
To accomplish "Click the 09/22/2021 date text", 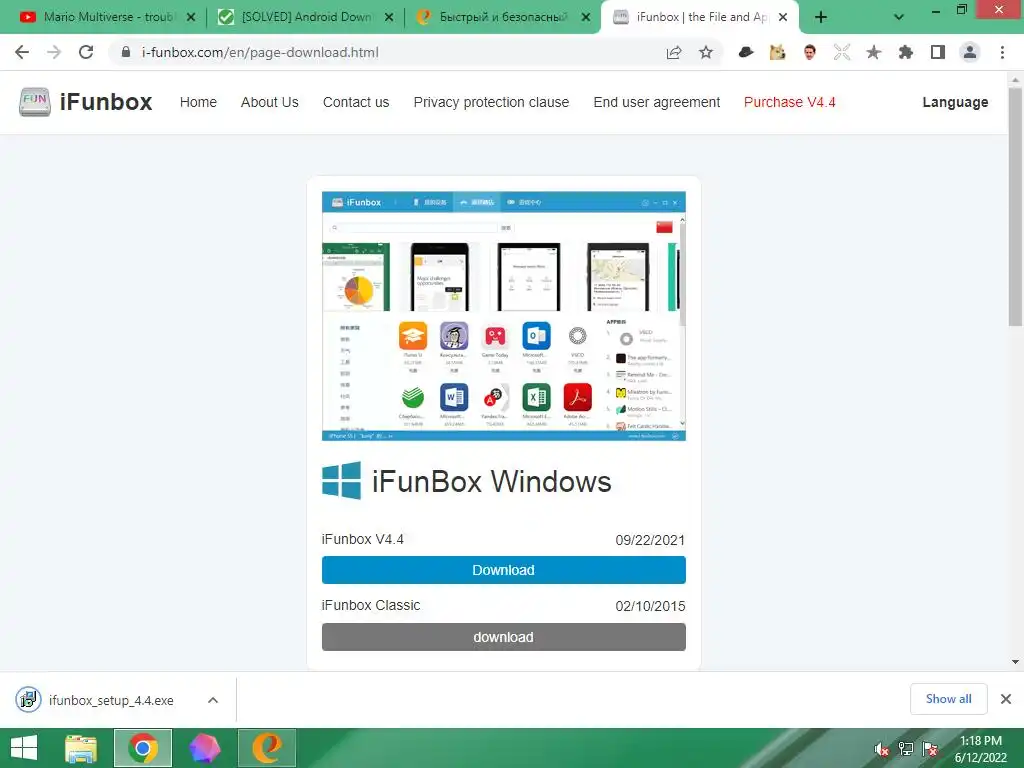I will (x=650, y=540).
